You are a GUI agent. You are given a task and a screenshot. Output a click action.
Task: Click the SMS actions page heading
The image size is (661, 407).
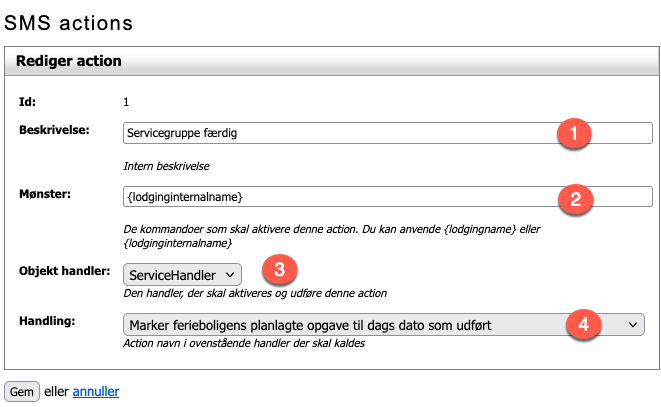click(x=68, y=23)
